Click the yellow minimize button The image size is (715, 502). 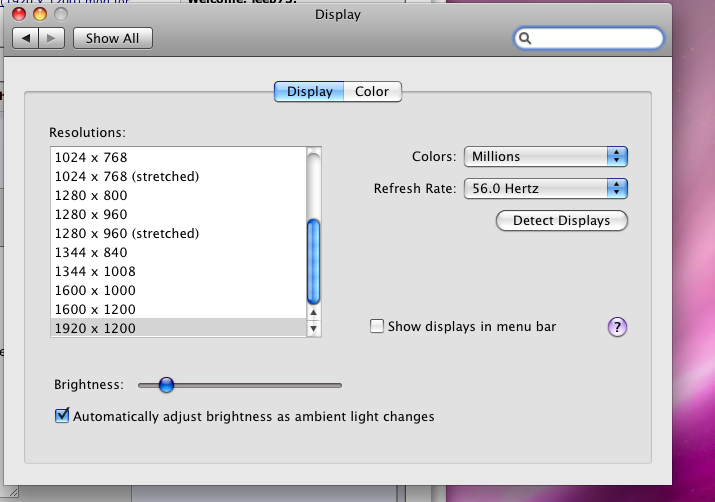(40, 14)
